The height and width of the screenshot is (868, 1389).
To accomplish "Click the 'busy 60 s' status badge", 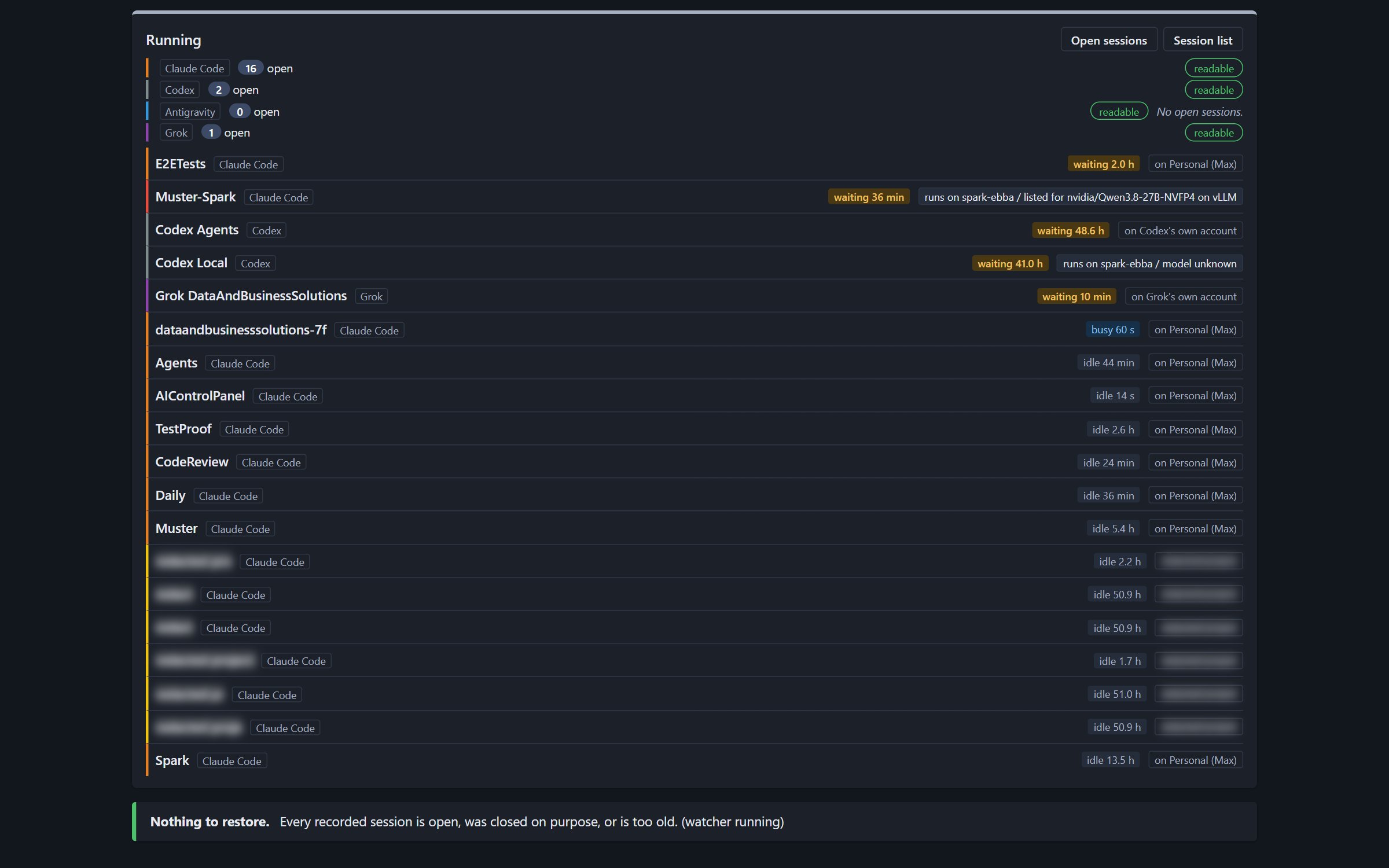I will pos(1112,329).
